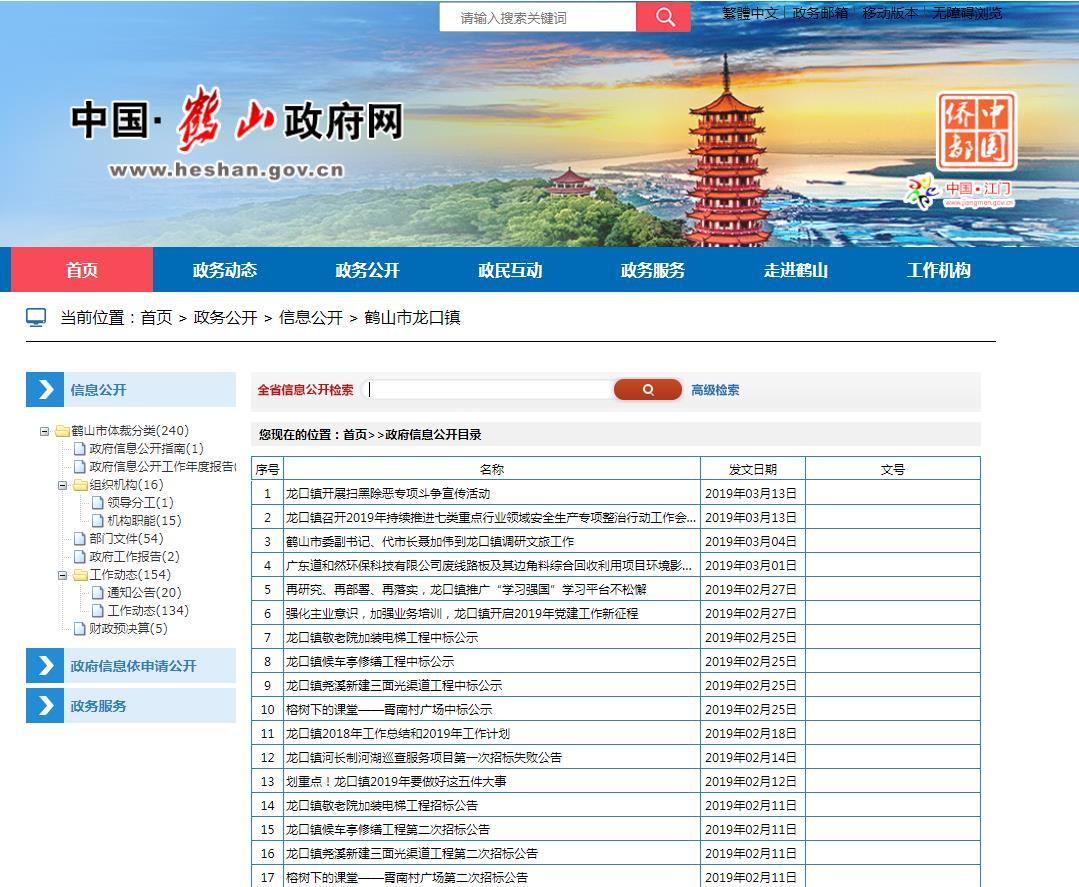Open the 走进鹤山 navigation tab
The image size is (1079, 887).
[796, 270]
